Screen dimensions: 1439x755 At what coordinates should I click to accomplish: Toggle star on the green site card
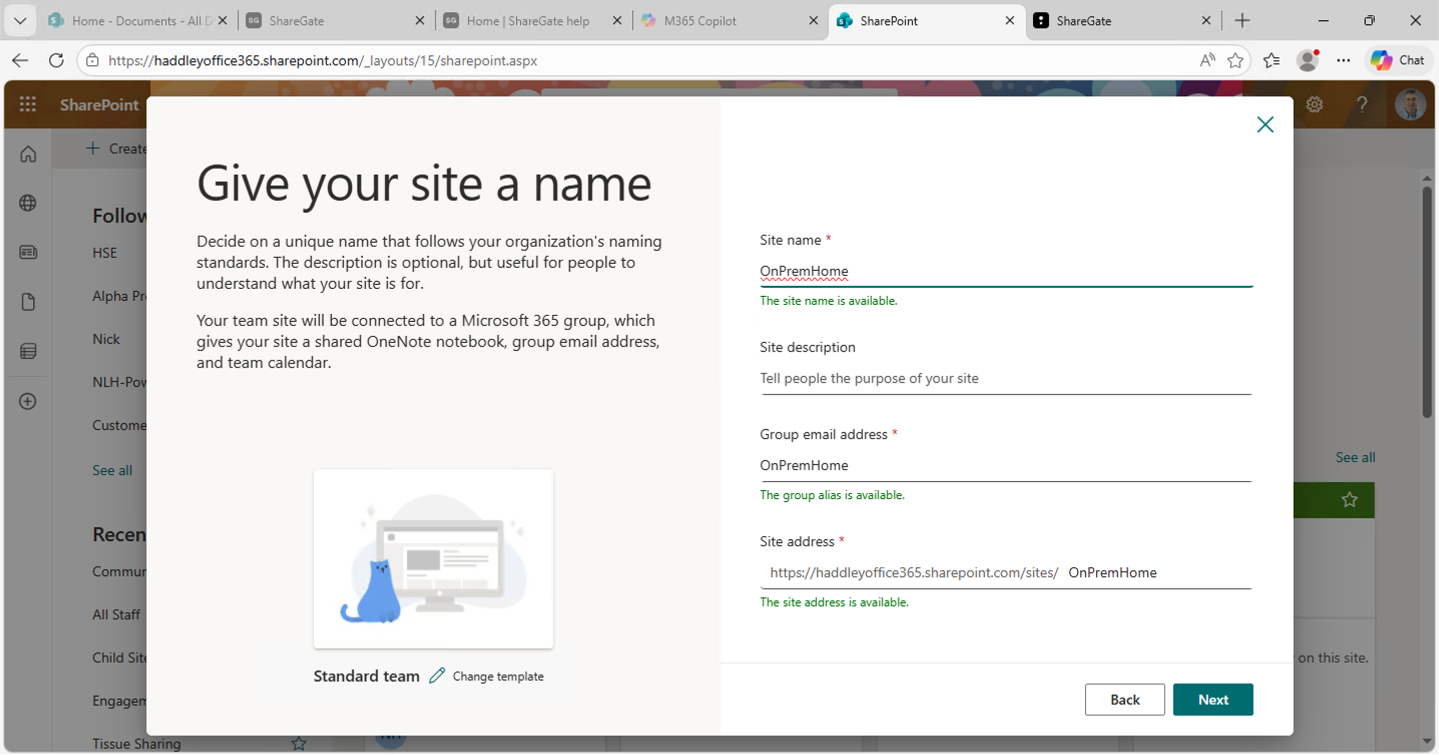[x=1349, y=499]
